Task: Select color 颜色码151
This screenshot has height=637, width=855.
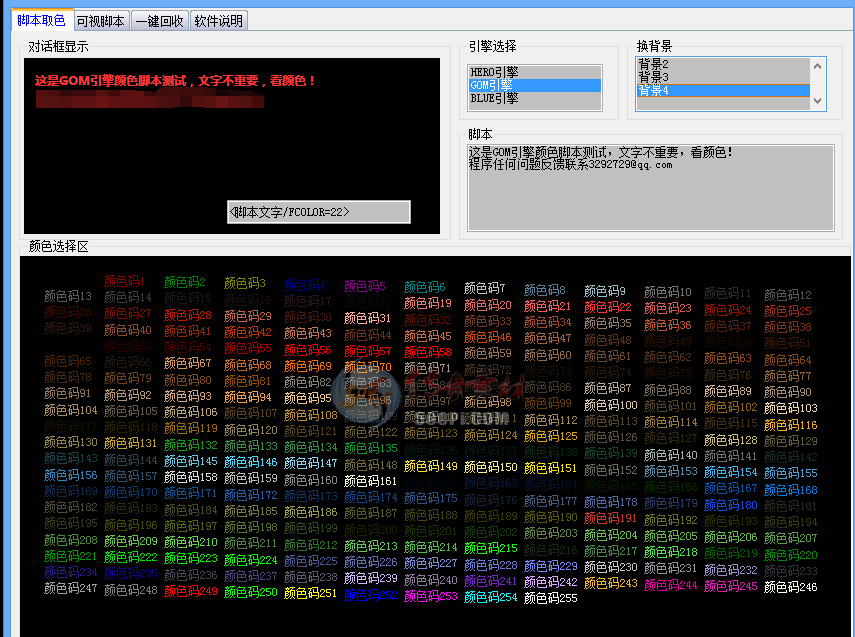Action: pyautogui.click(x=551, y=468)
